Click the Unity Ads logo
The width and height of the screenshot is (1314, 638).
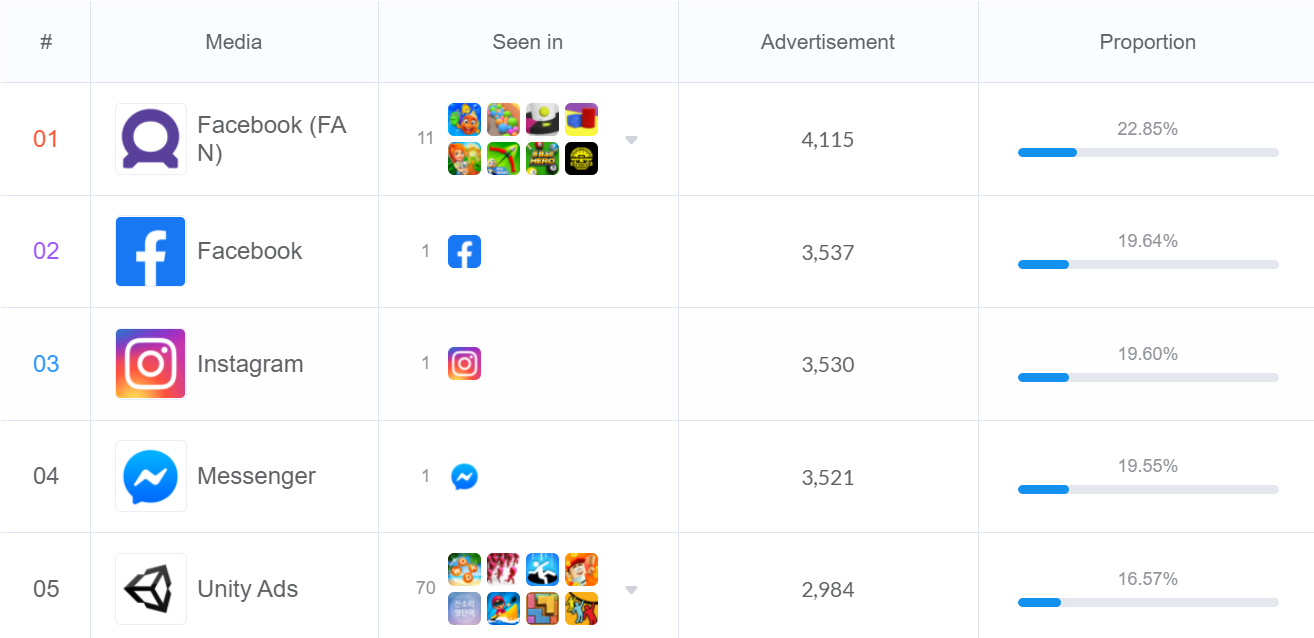pos(150,589)
